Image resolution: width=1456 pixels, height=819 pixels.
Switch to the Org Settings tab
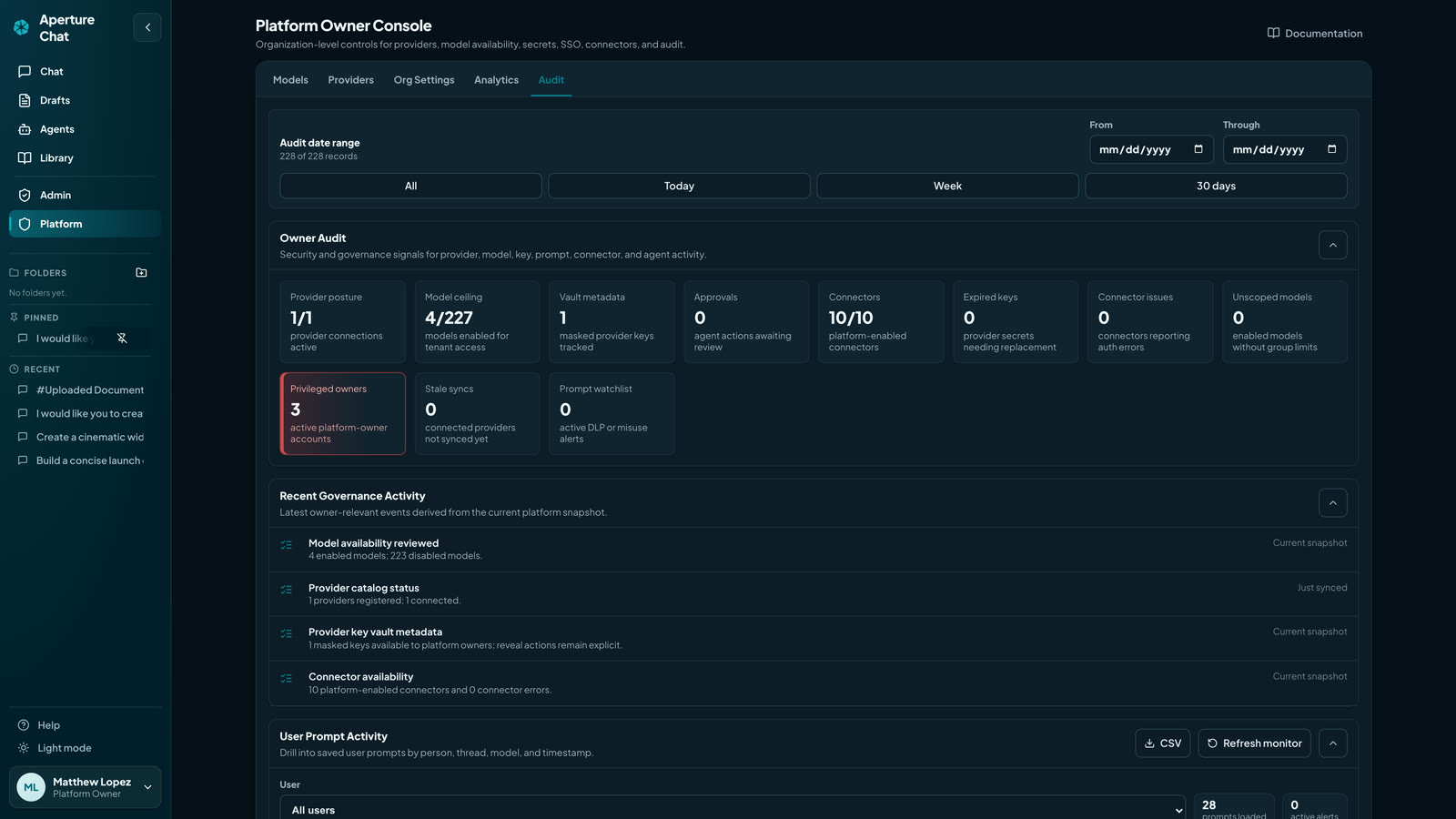coord(424,80)
